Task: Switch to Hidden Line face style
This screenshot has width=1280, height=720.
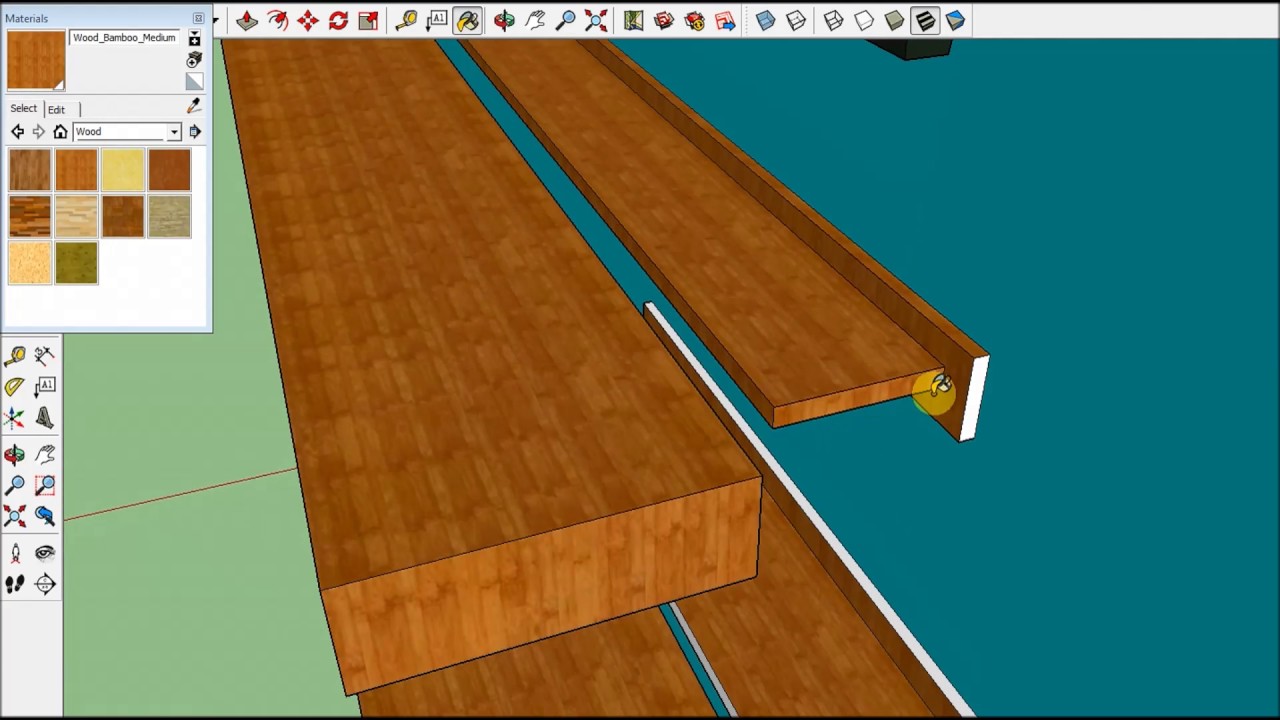Action: coord(864,20)
